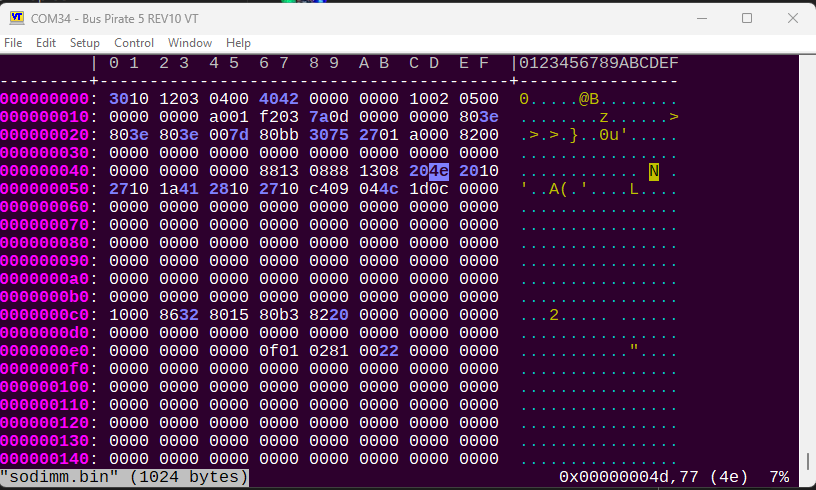Viewport: 816px width, 490px height.
Task: Click the 4042 hex word in the first row
Action: (278, 99)
